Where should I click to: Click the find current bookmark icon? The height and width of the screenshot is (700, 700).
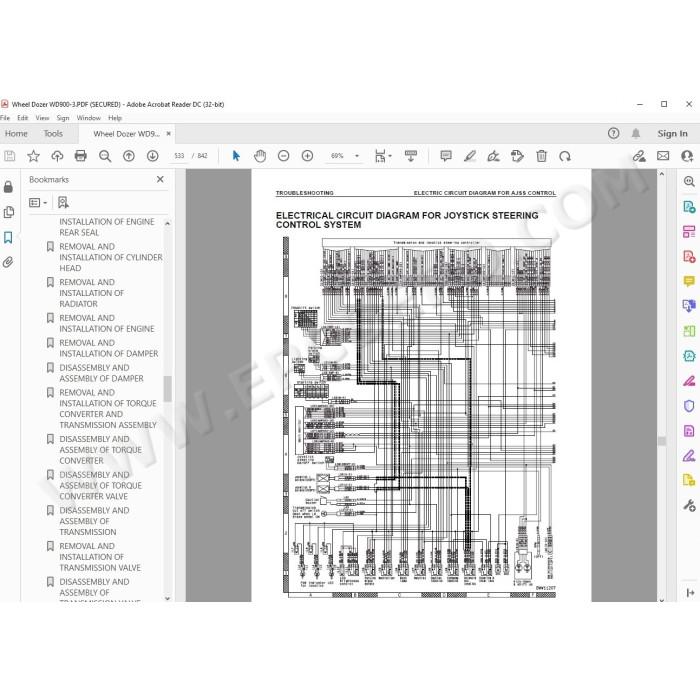(x=63, y=202)
